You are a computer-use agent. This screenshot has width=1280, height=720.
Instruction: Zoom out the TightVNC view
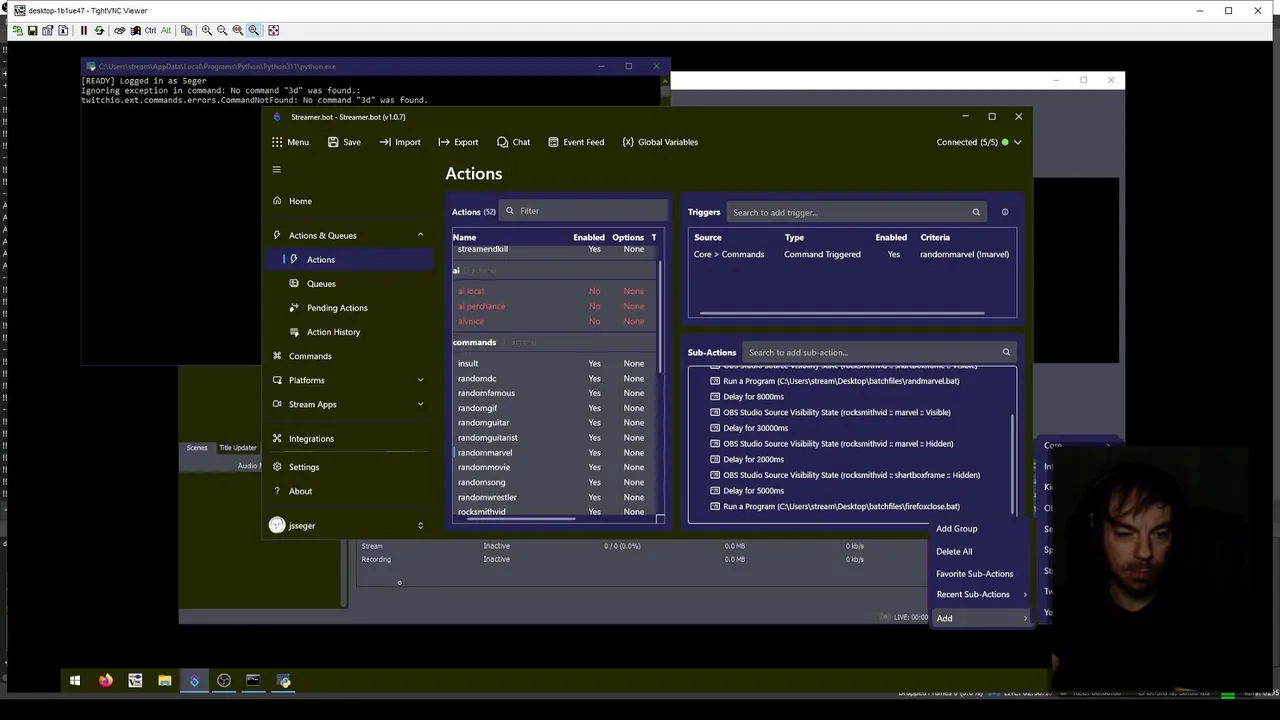tap(222, 31)
